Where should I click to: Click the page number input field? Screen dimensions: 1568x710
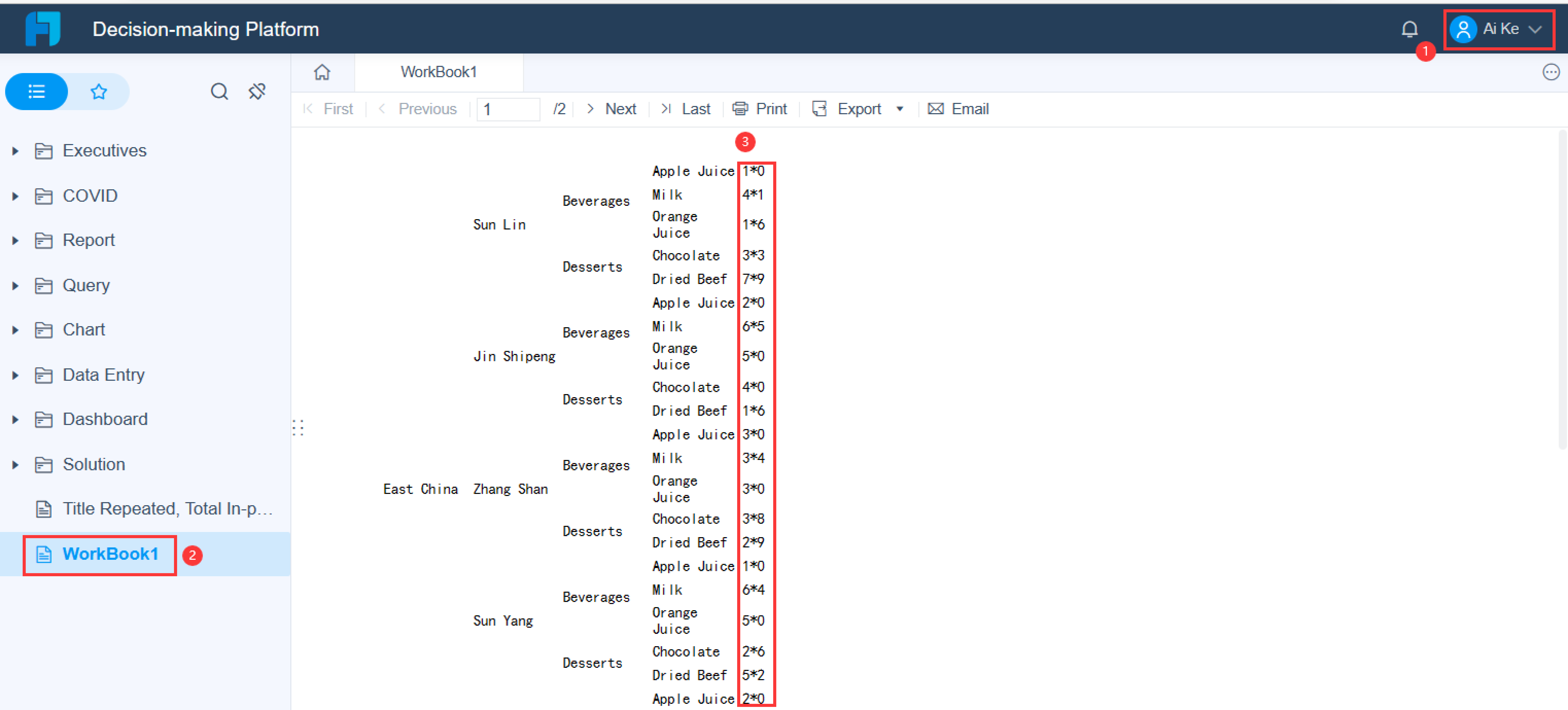pyautogui.click(x=508, y=110)
